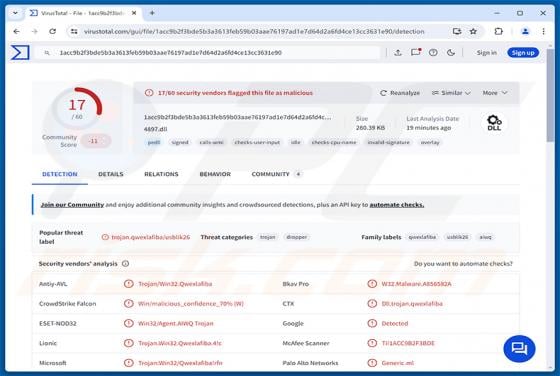Screen dimensions: 560x376
Task: Click Sign in link
Action: click(486, 52)
